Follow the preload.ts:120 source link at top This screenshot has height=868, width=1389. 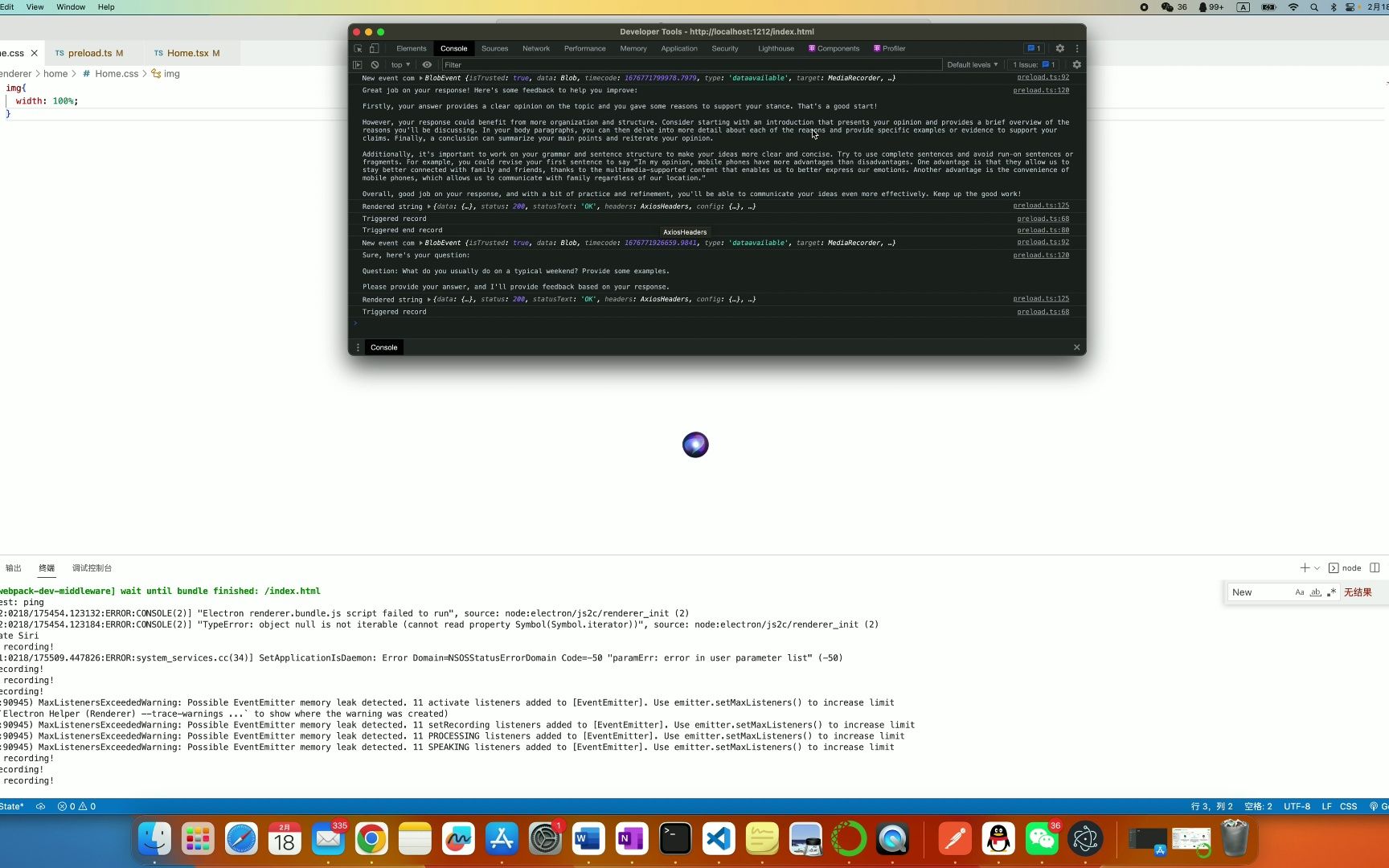pyautogui.click(x=1041, y=90)
